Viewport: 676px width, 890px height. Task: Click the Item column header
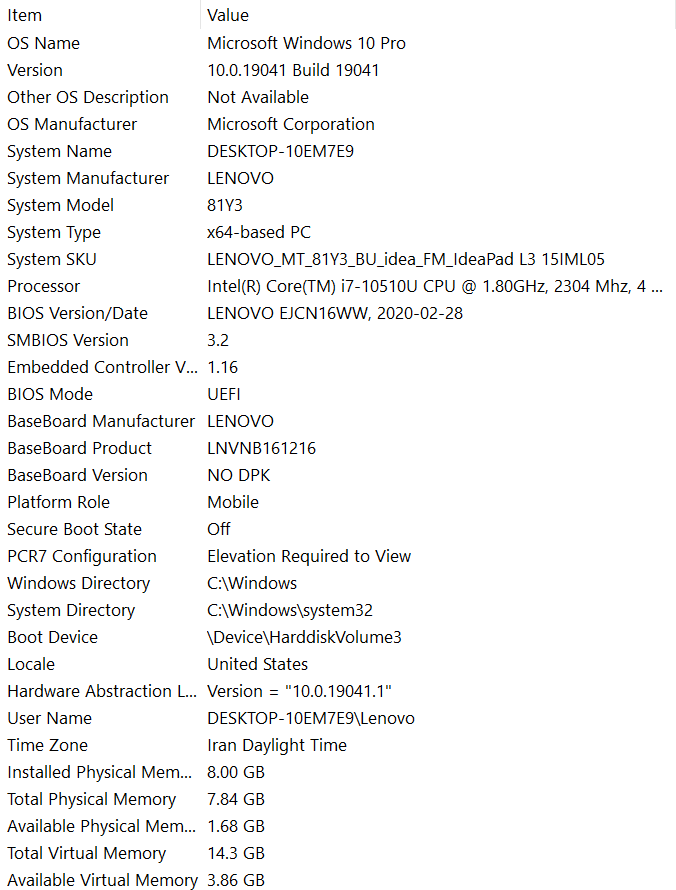100,15
